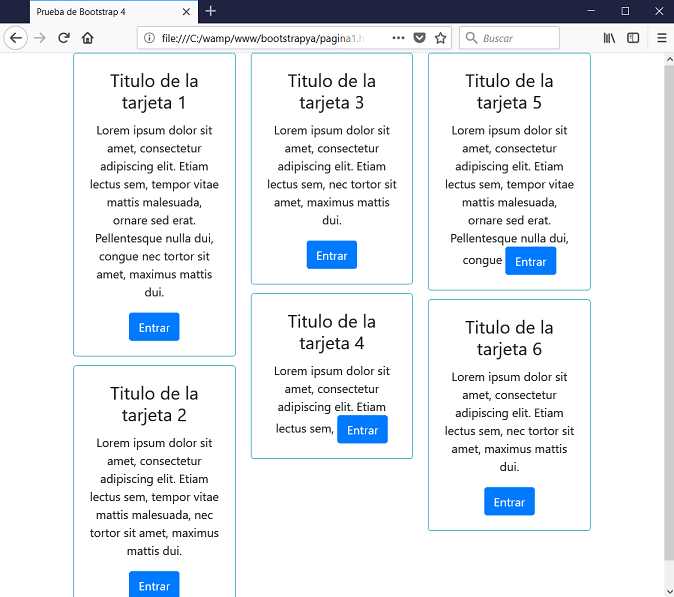Click the scrollbar down arrow
Image resolution: width=674 pixels, height=597 pixels.
coord(669,591)
